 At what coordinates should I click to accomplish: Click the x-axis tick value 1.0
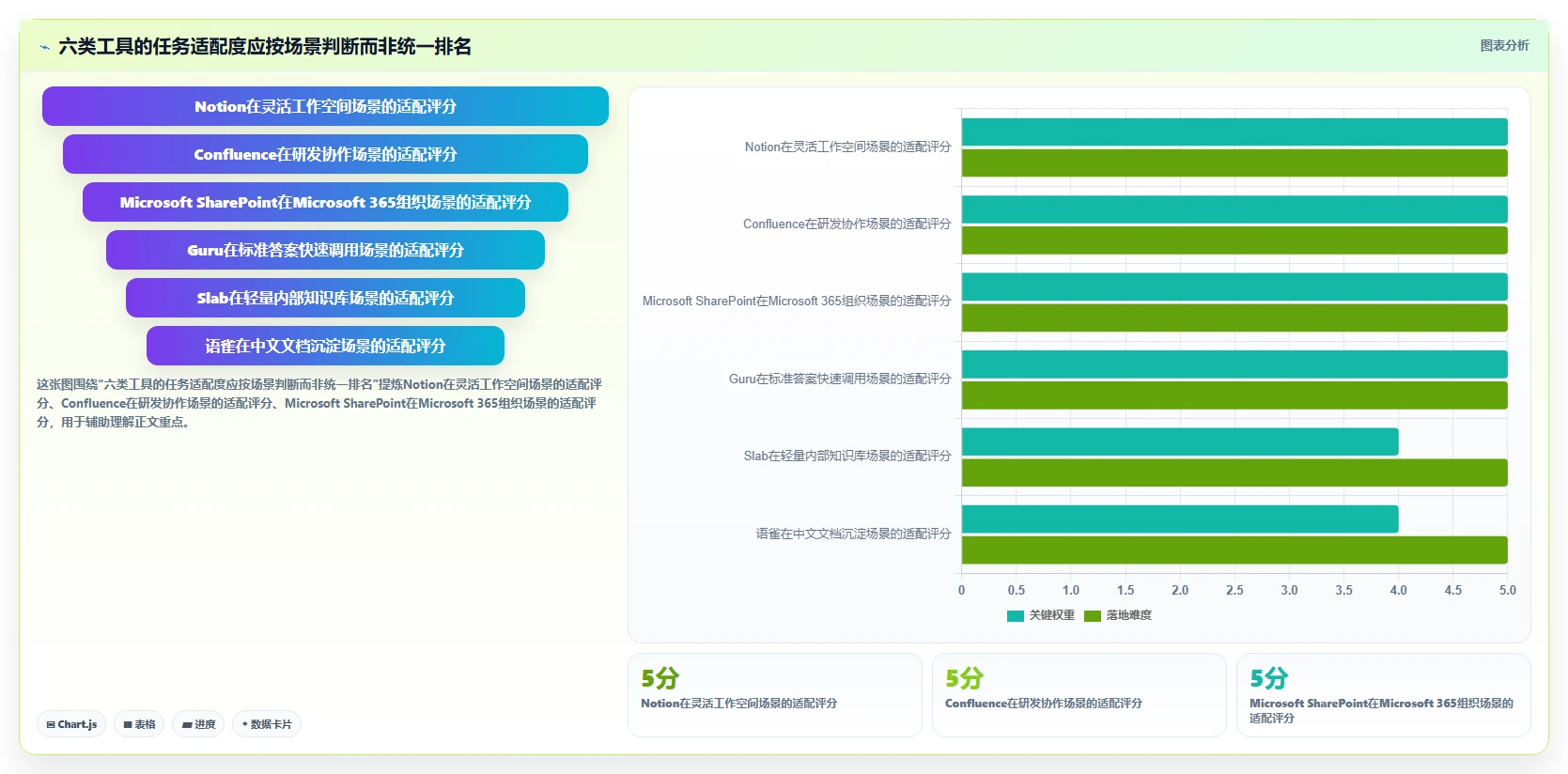tap(1071, 590)
